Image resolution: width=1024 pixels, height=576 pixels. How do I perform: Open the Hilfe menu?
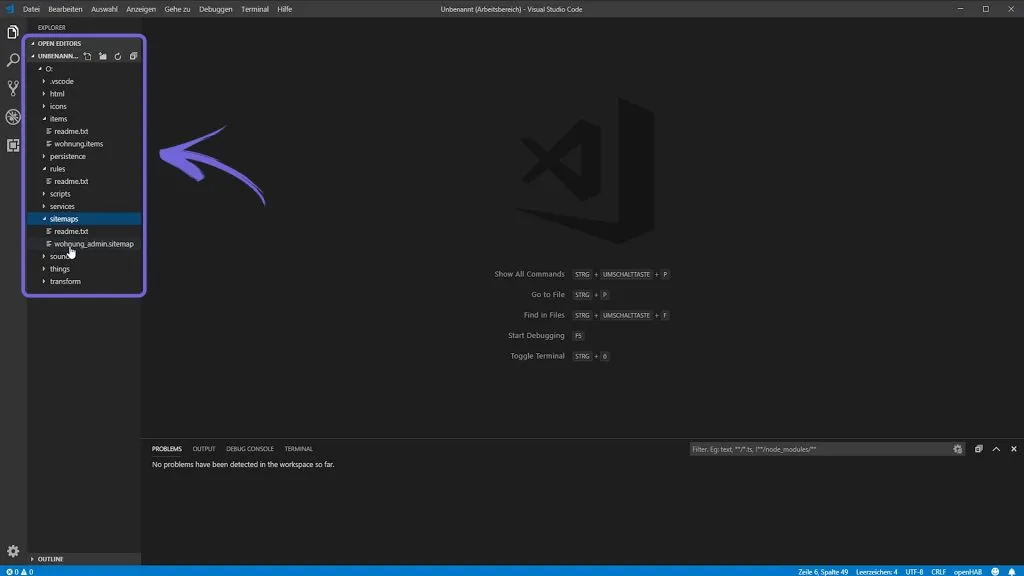285,9
